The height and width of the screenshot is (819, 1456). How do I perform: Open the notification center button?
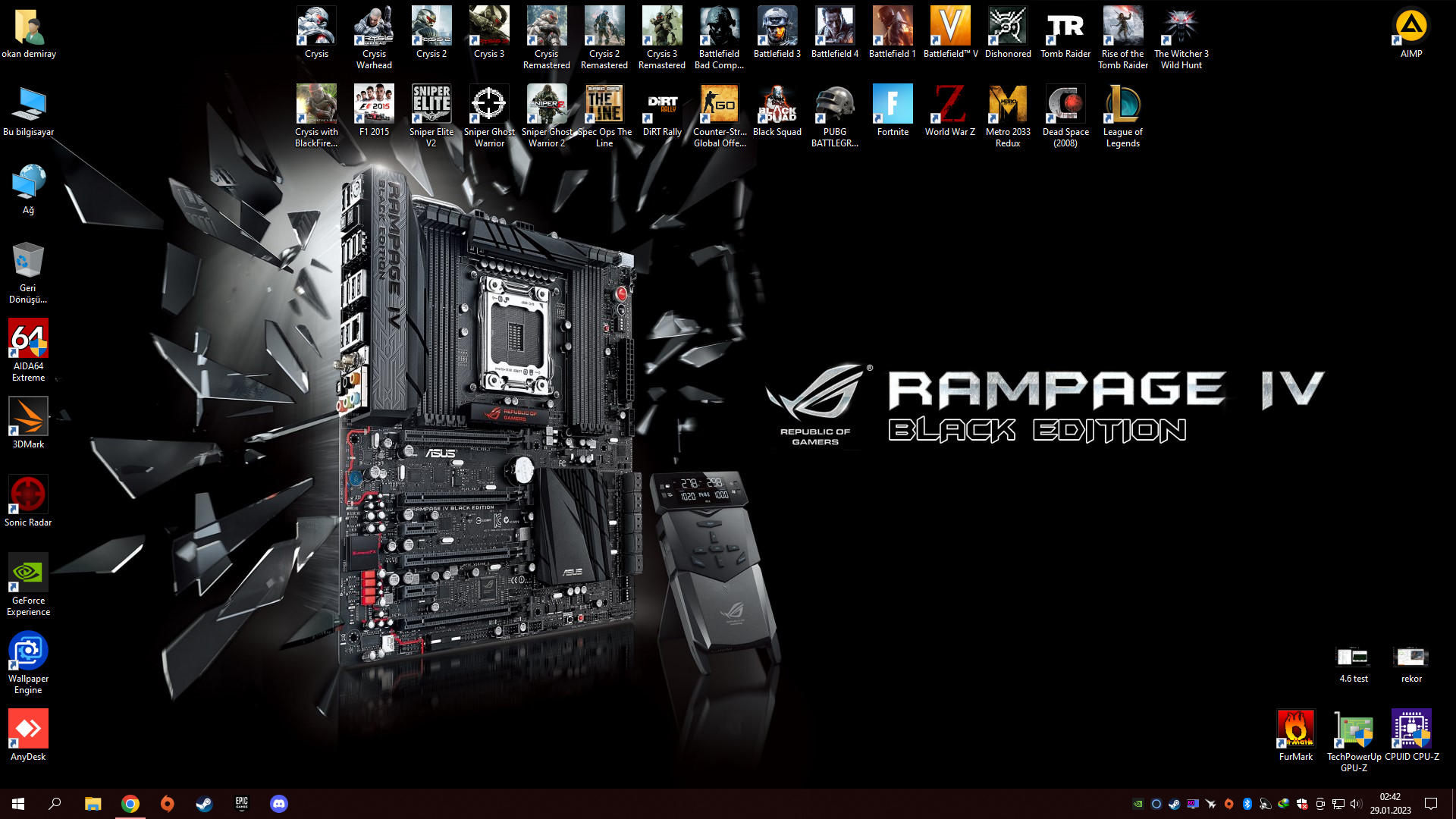pos(1431,804)
